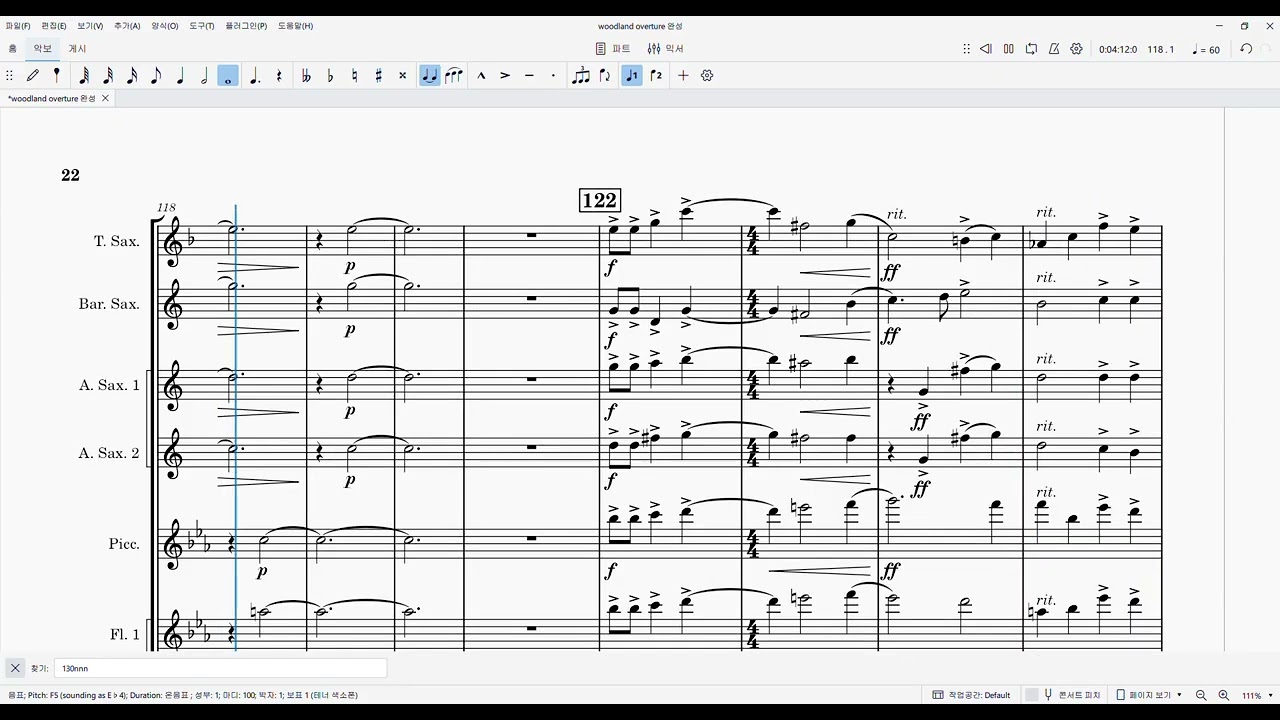Click the plus add-element toolbar button
1280x720 pixels.
tap(683, 75)
